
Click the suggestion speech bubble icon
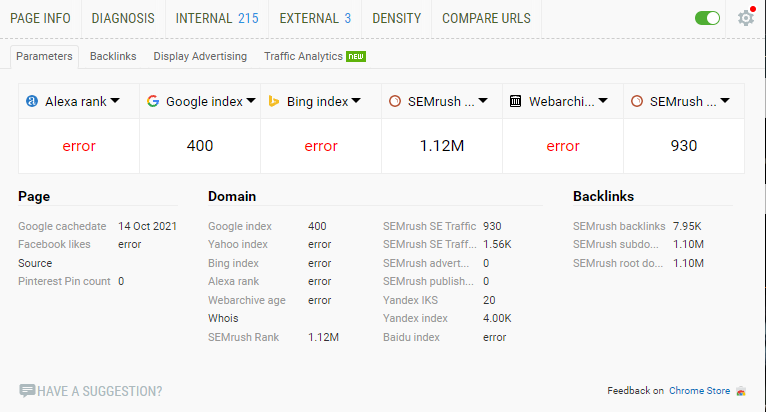(x=27, y=390)
